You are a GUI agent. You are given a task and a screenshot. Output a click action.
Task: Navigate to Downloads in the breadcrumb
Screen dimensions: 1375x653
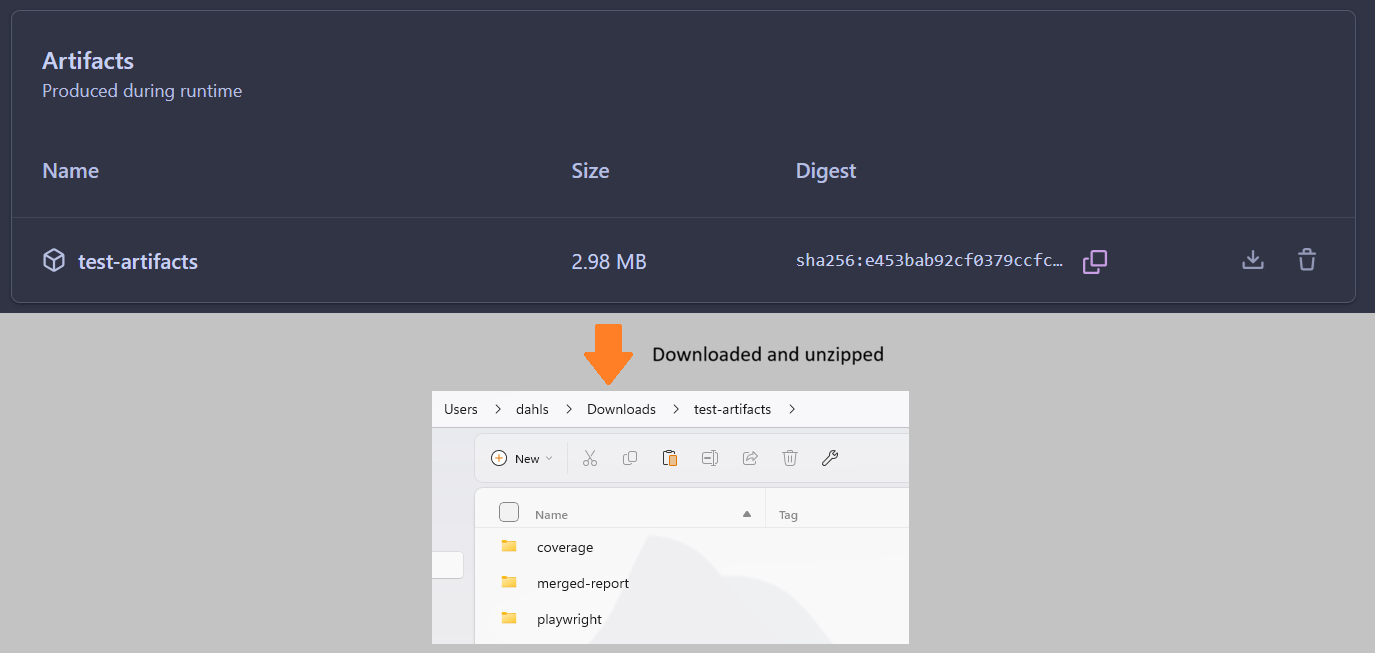(621, 409)
